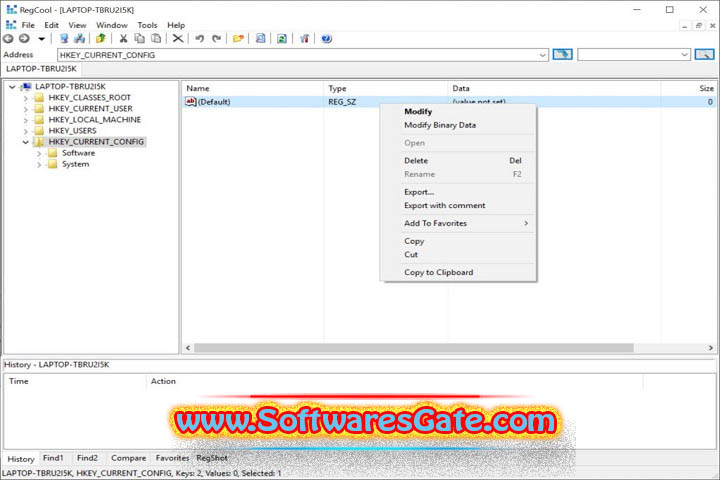Select HKEY_USERS in the tree
Viewport: 720px width, 480px height.
point(73,130)
